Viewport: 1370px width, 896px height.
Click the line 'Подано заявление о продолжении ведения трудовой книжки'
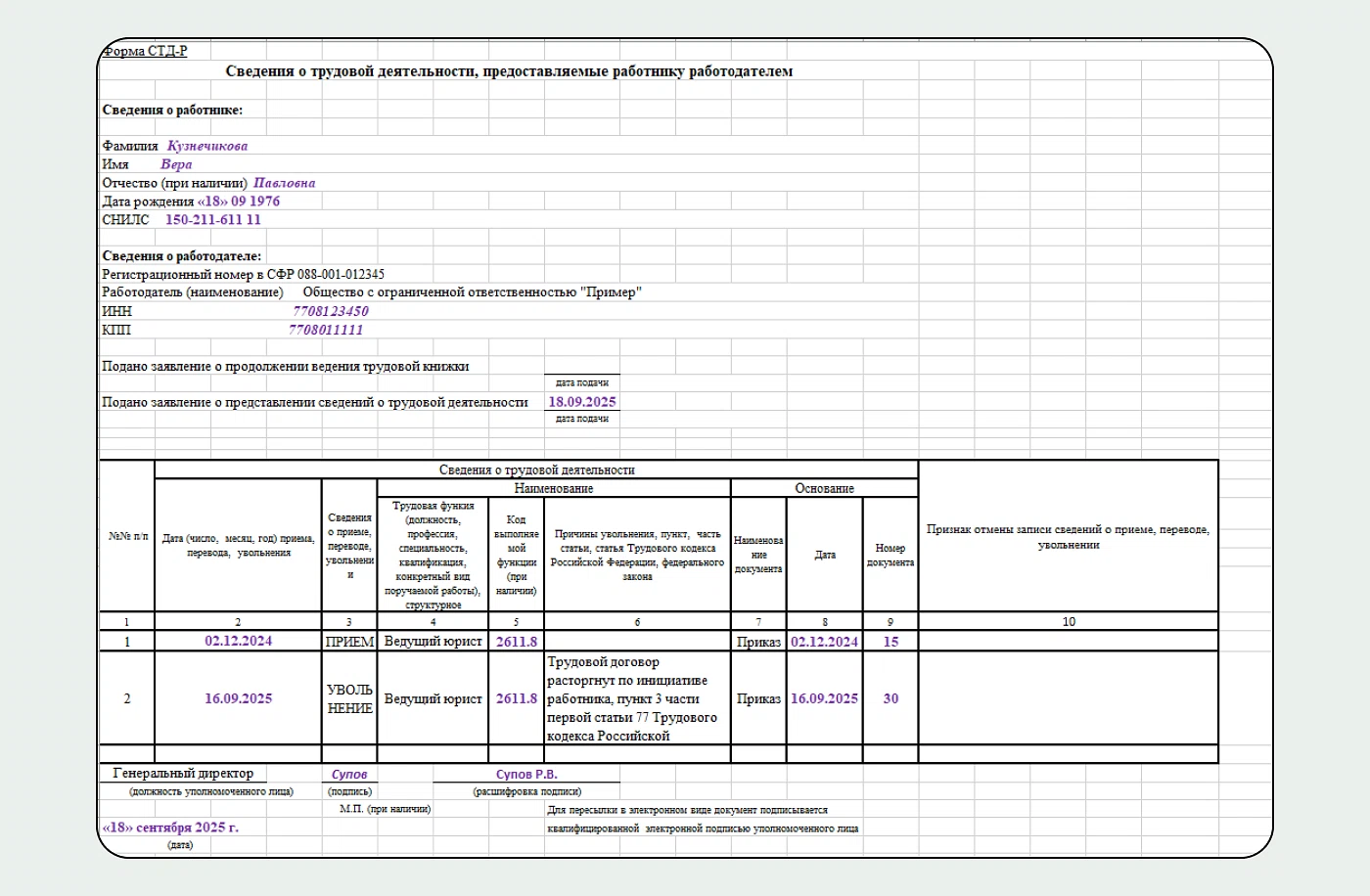coord(286,367)
